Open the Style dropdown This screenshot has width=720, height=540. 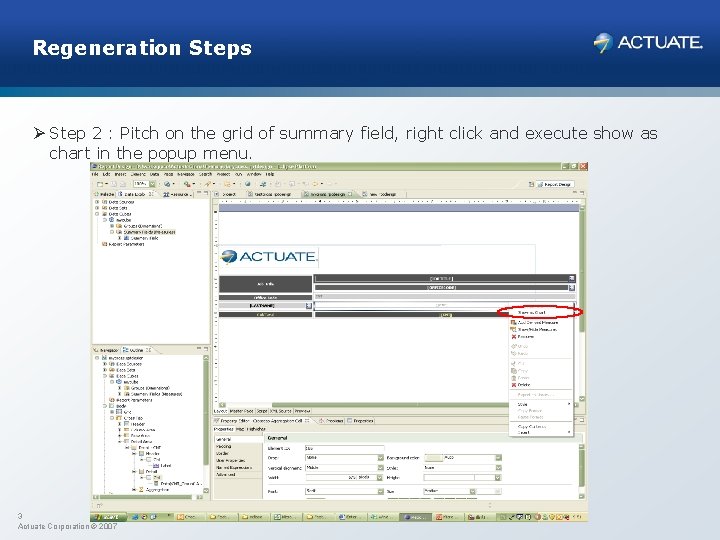498,468
